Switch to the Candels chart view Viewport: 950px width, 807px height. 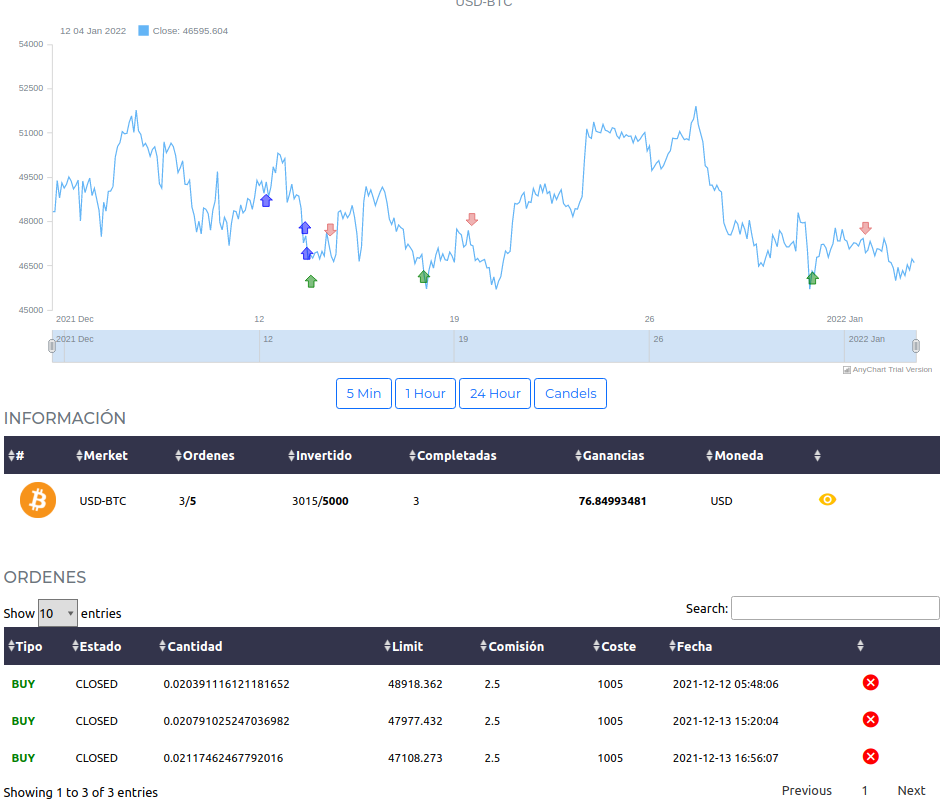pos(570,393)
